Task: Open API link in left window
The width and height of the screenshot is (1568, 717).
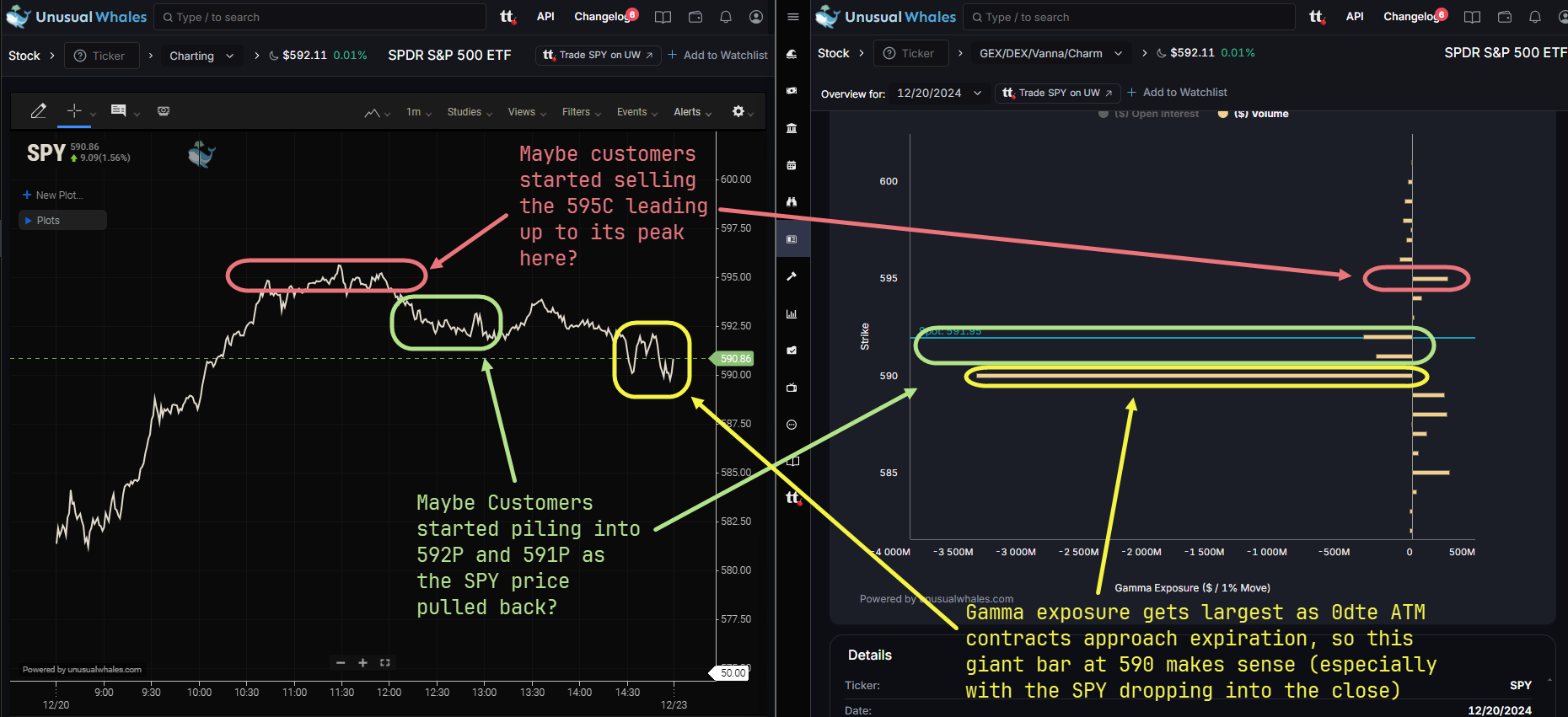Action: tap(545, 16)
